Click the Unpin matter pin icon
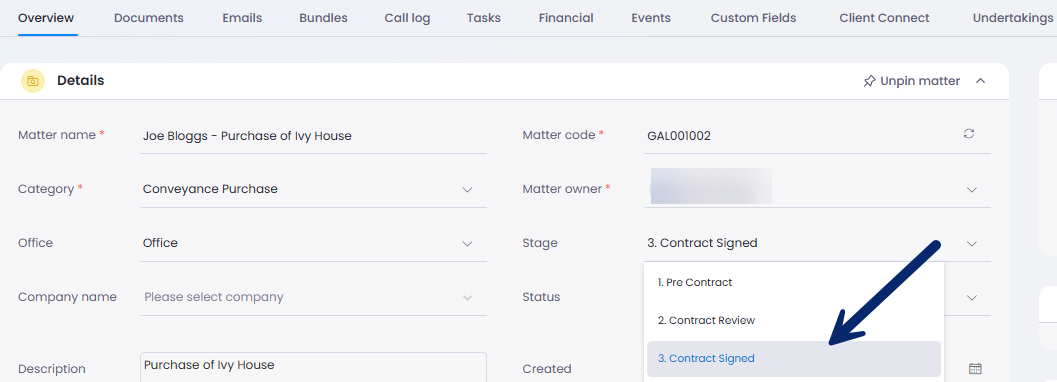 [869, 81]
